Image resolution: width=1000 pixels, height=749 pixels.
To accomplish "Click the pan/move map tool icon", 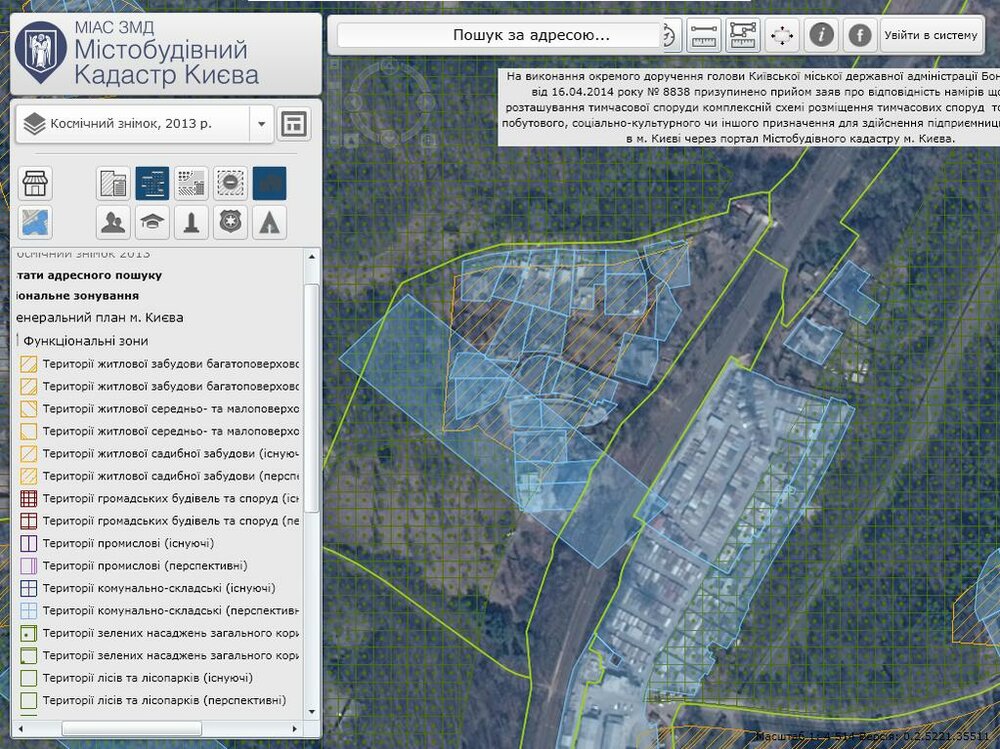I will pyautogui.click(x=782, y=36).
